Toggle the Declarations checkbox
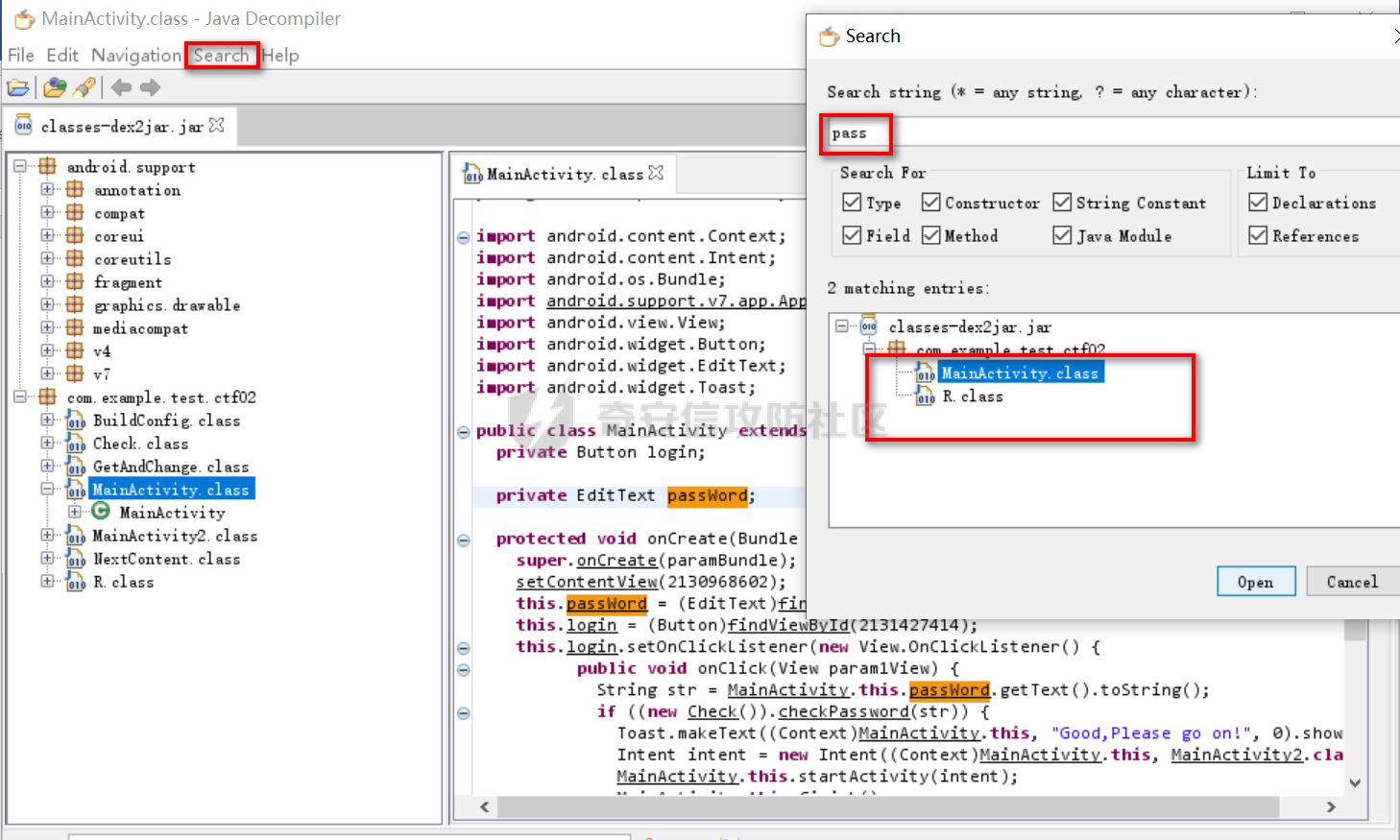The image size is (1400, 840). click(1258, 203)
